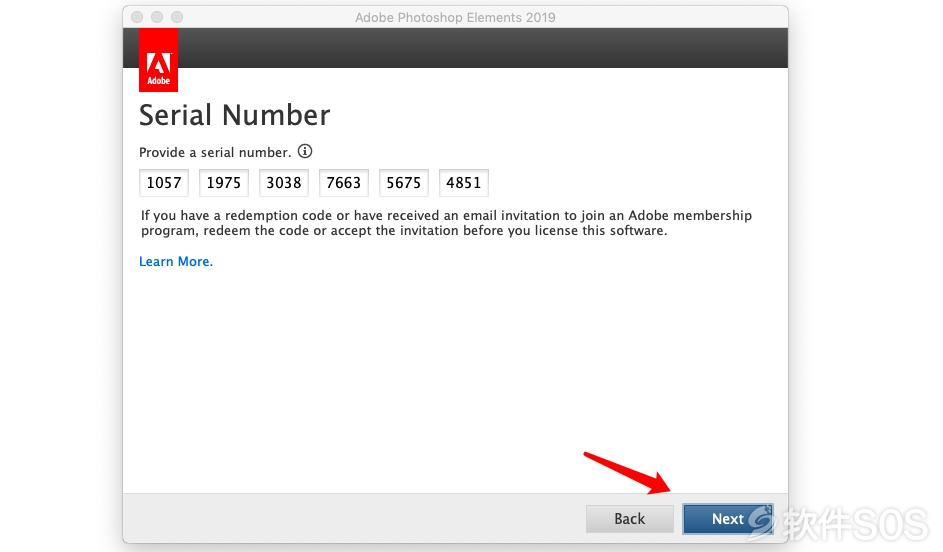The height and width of the screenshot is (552, 943).
Task: Click the Next button
Action: 728,518
